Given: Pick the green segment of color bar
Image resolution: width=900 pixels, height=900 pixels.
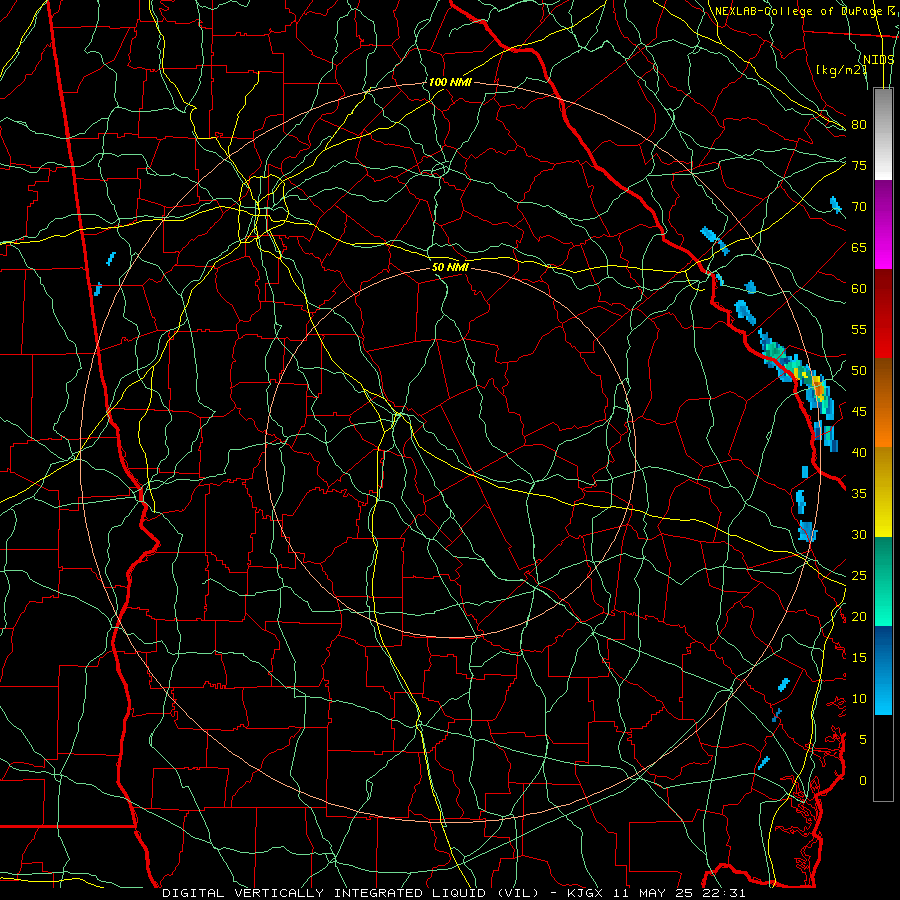Looking at the screenshot, I should pyautogui.click(x=883, y=581).
